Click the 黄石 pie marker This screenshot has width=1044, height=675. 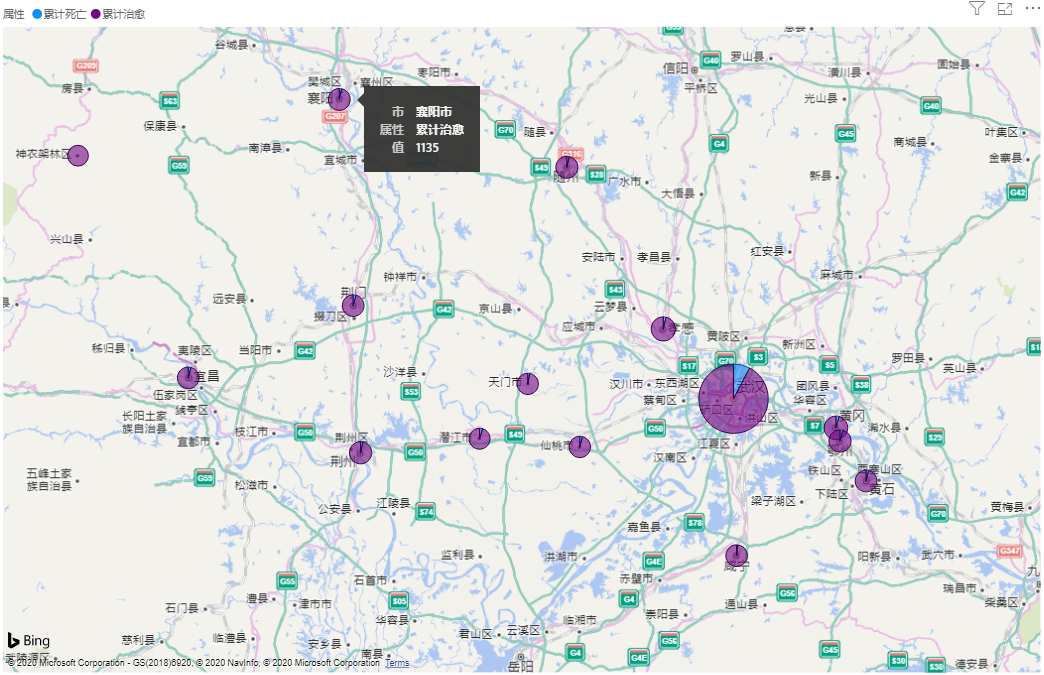[x=866, y=481]
